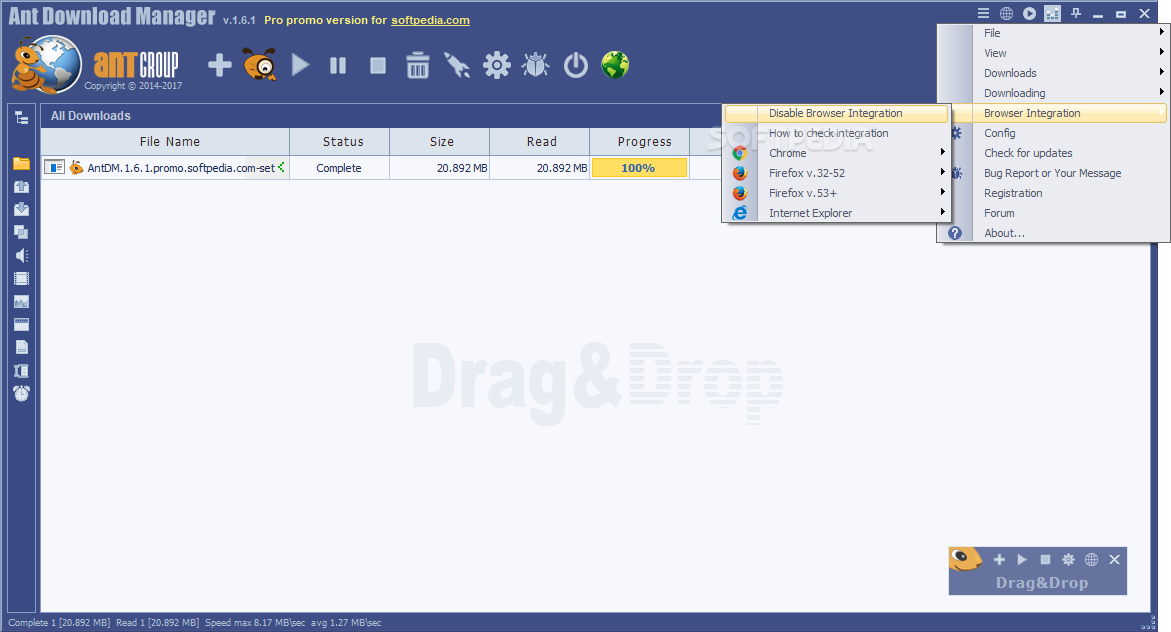The image size is (1171, 632).
Task: Click the wireframe globe icon in title bar
Action: (x=1007, y=13)
